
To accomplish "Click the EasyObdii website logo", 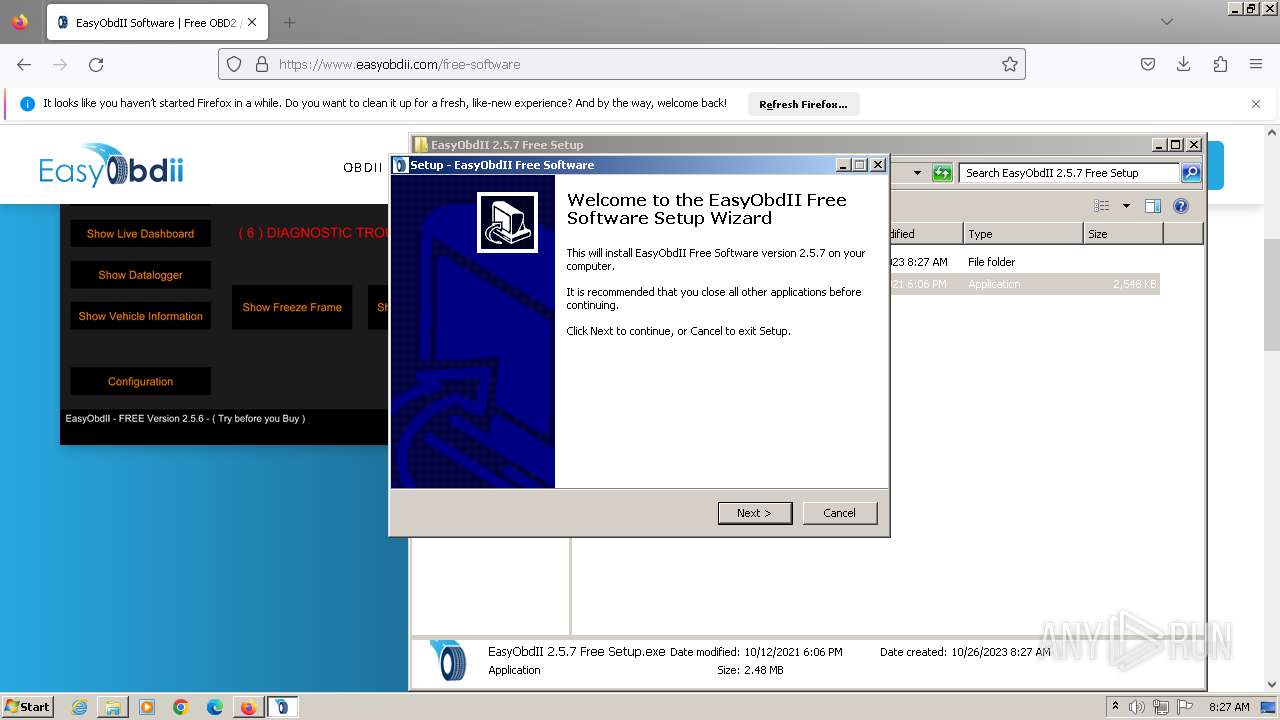I will click(111, 166).
